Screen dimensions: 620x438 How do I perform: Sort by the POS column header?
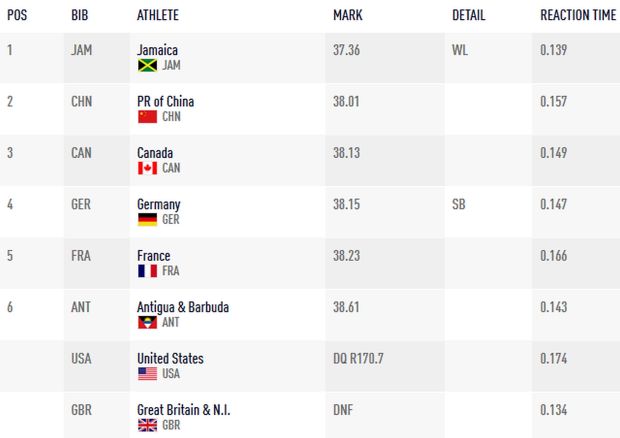tap(17, 15)
